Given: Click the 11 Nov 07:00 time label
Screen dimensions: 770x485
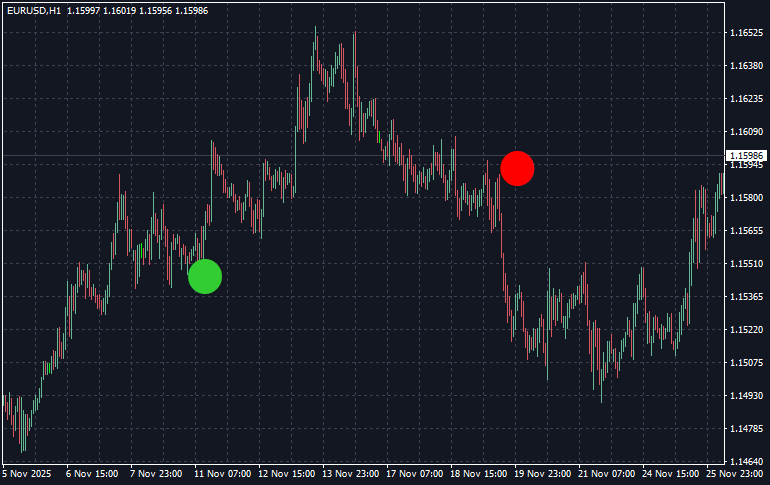Looking at the screenshot, I should [x=222, y=474].
